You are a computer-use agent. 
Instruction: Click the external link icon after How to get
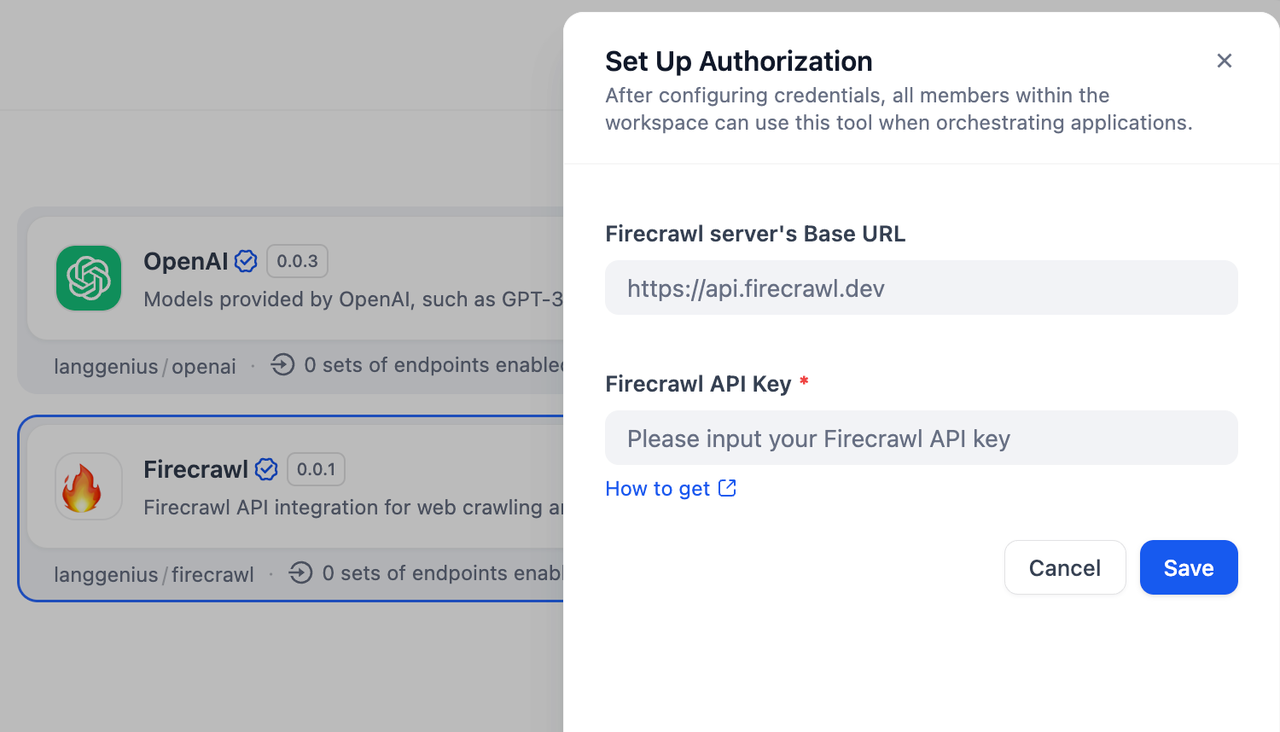727,488
